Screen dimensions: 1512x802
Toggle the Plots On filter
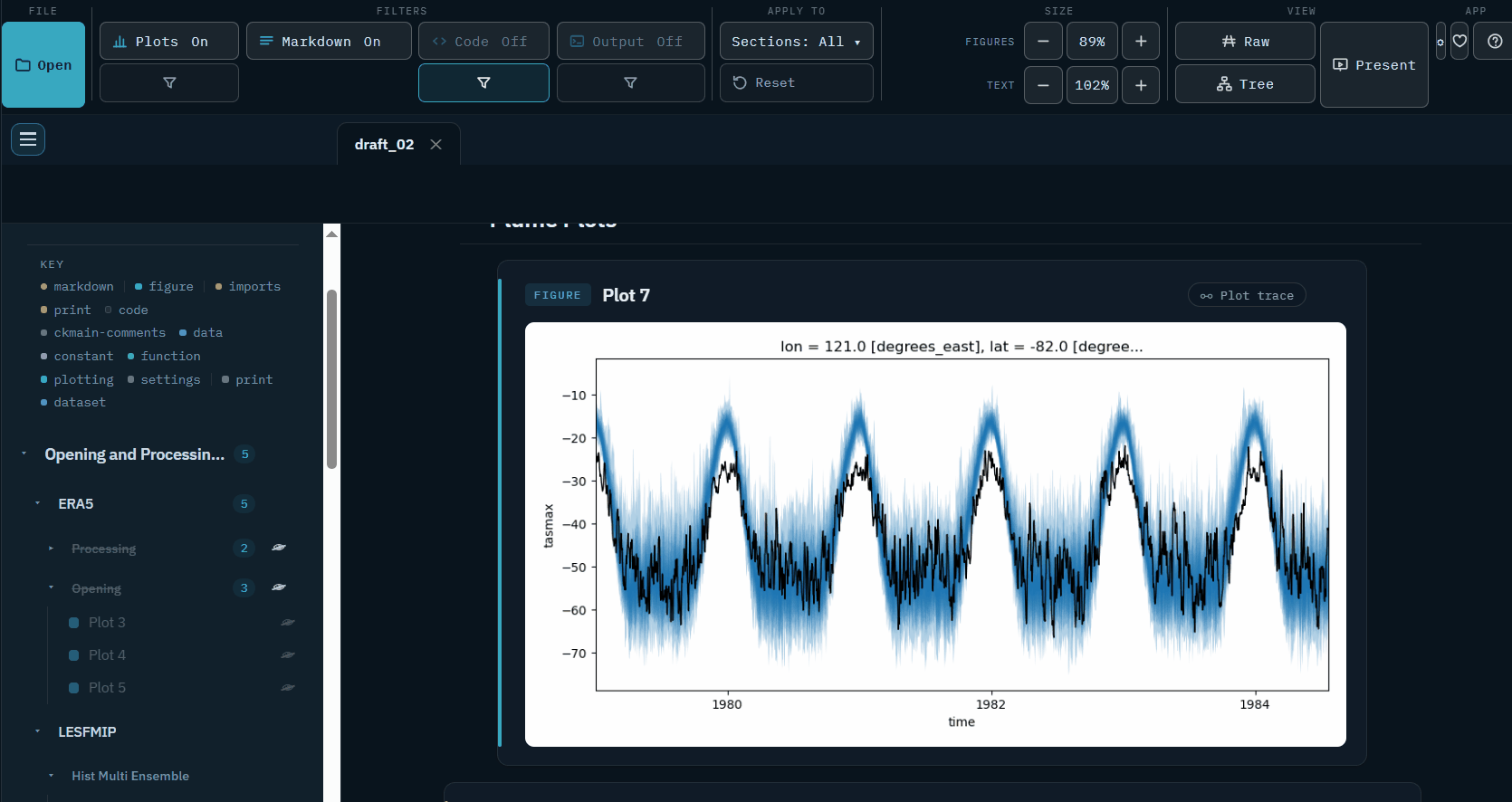[x=169, y=42]
